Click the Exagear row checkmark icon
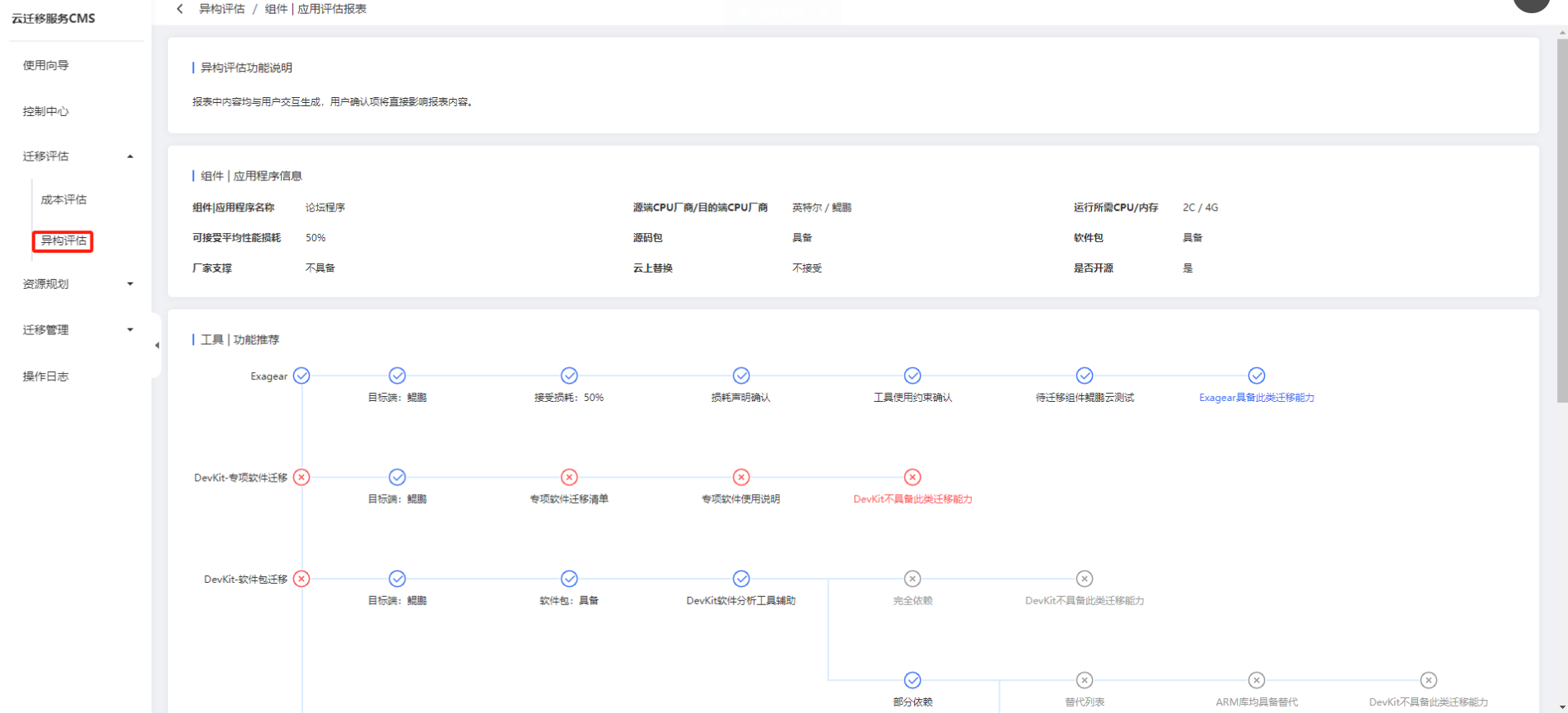The height and width of the screenshot is (713, 1568). [x=301, y=375]
